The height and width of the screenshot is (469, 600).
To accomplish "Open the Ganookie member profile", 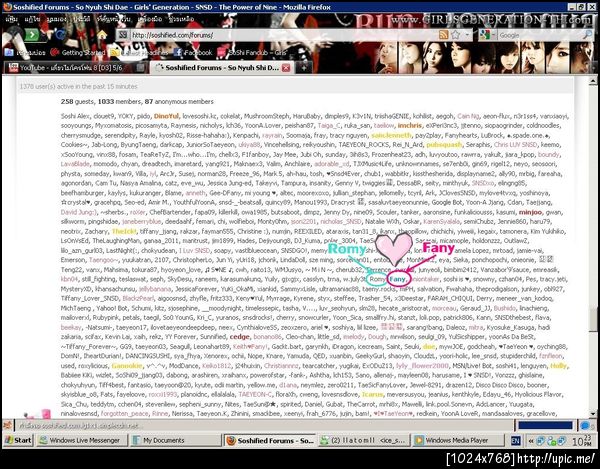I will (x=127, y=366).
